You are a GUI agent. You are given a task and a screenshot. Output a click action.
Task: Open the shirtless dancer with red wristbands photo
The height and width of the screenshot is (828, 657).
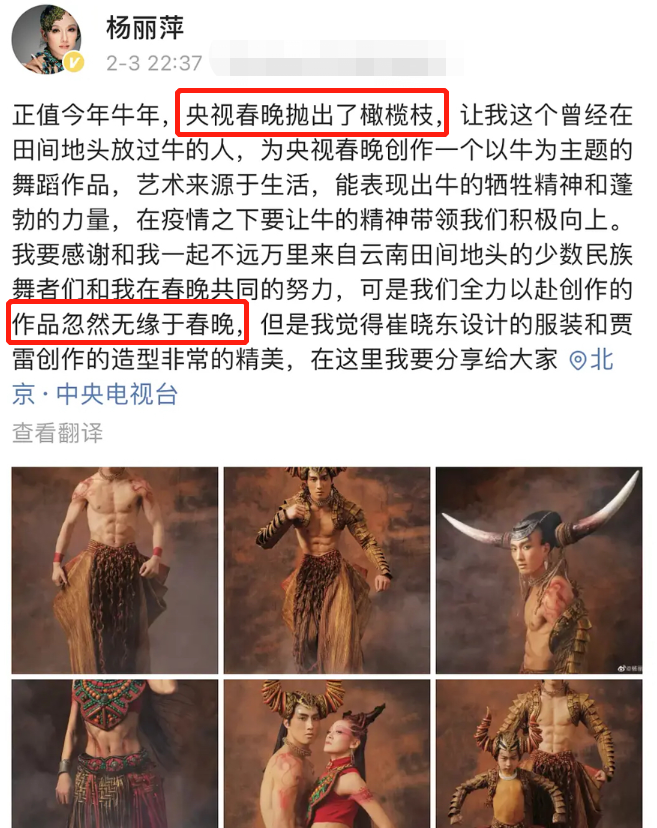click(115, 570)
